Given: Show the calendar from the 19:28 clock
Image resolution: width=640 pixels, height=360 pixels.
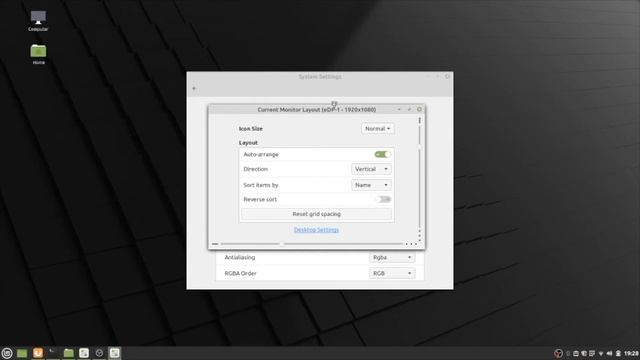Looking at the screenshot, I should point(631,353).
